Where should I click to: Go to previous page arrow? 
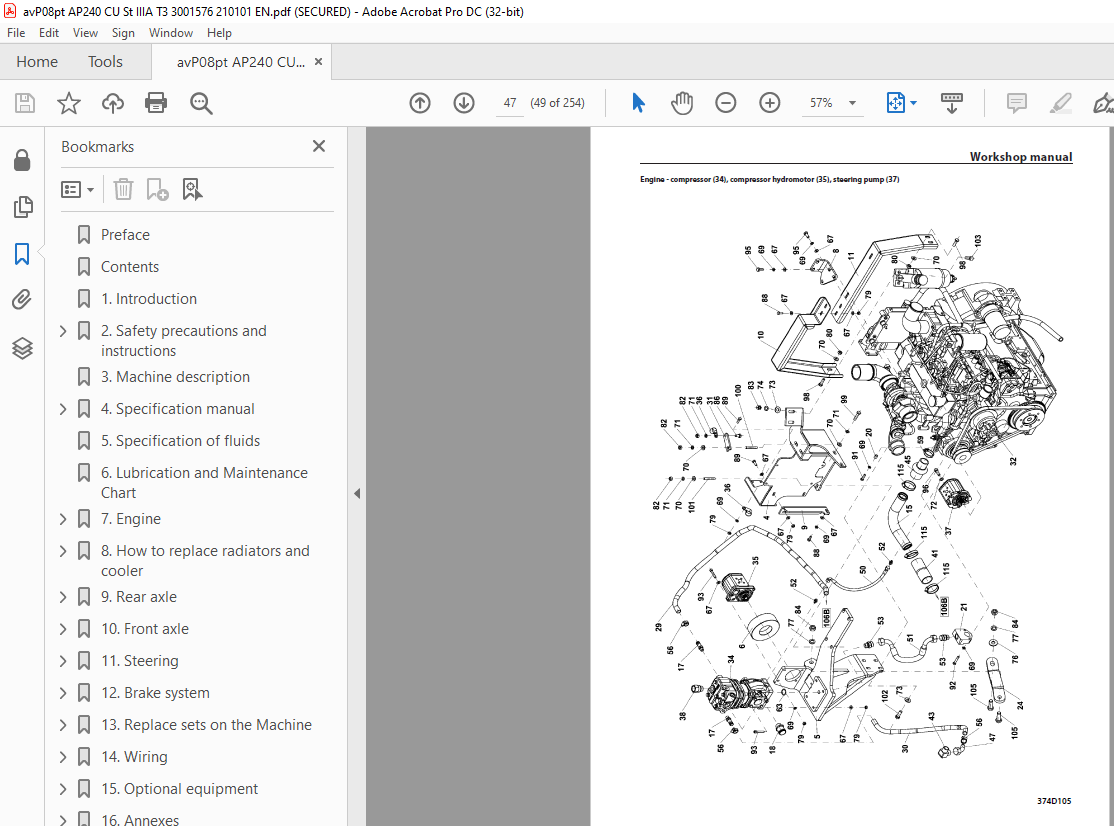(420, 103)
